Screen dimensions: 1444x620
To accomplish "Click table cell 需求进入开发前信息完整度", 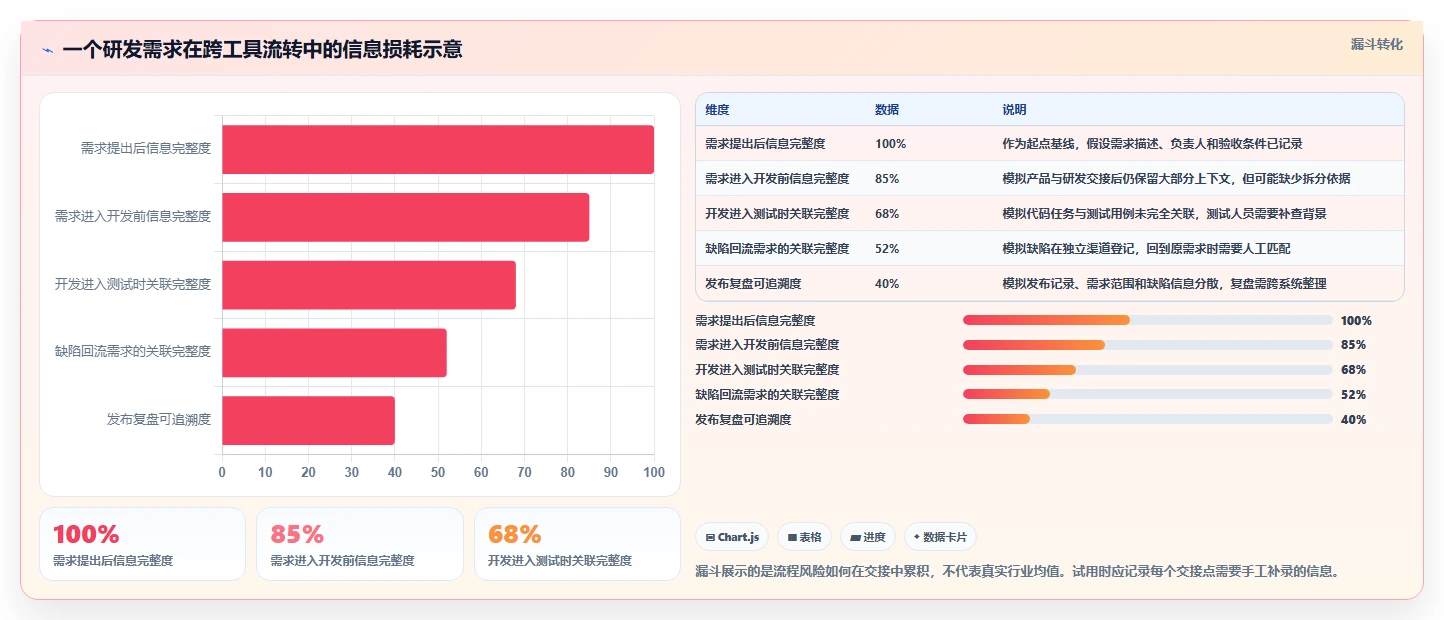I will pos(777,179).
